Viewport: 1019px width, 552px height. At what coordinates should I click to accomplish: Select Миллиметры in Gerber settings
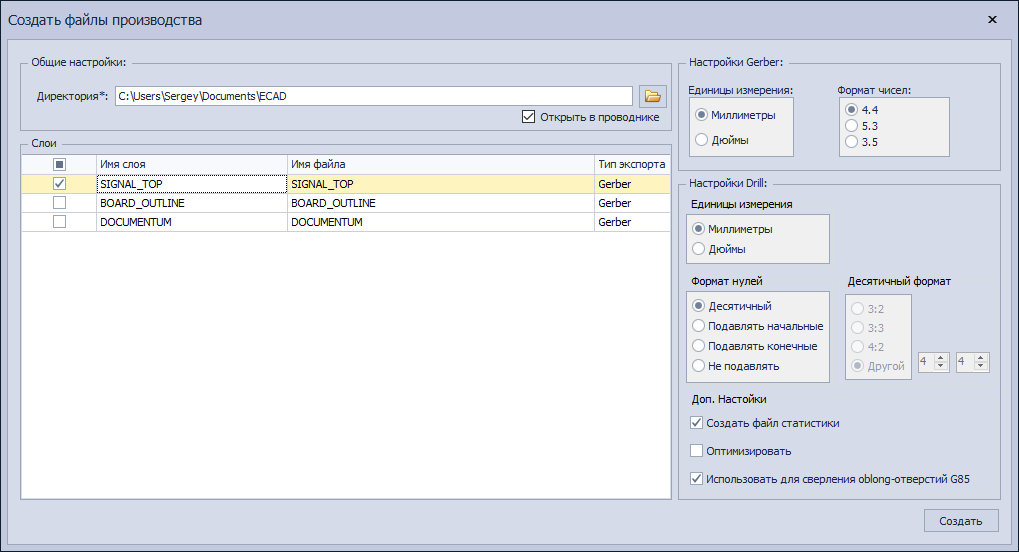click(701, 115)
